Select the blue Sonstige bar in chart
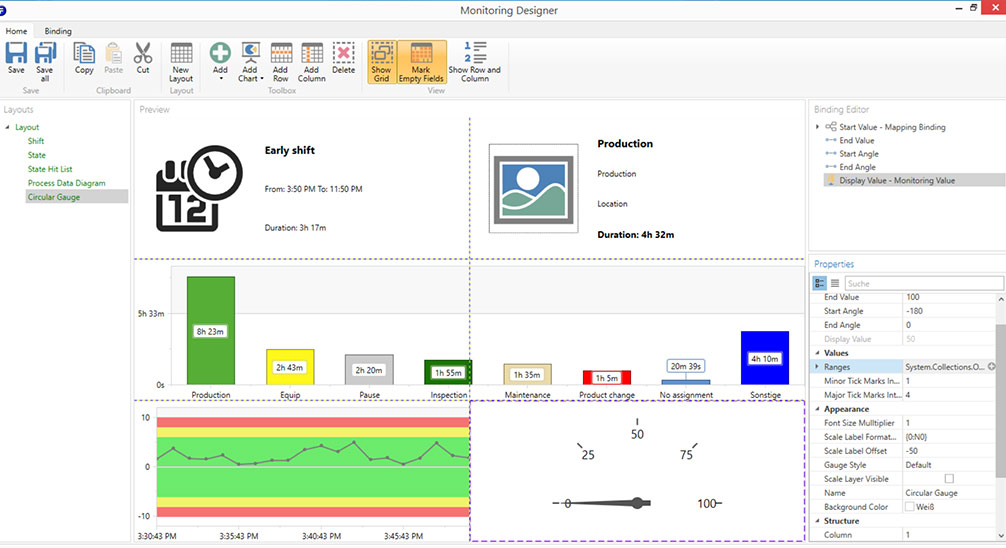Screen dimensions: 1006x548 [x=765, y=358]
